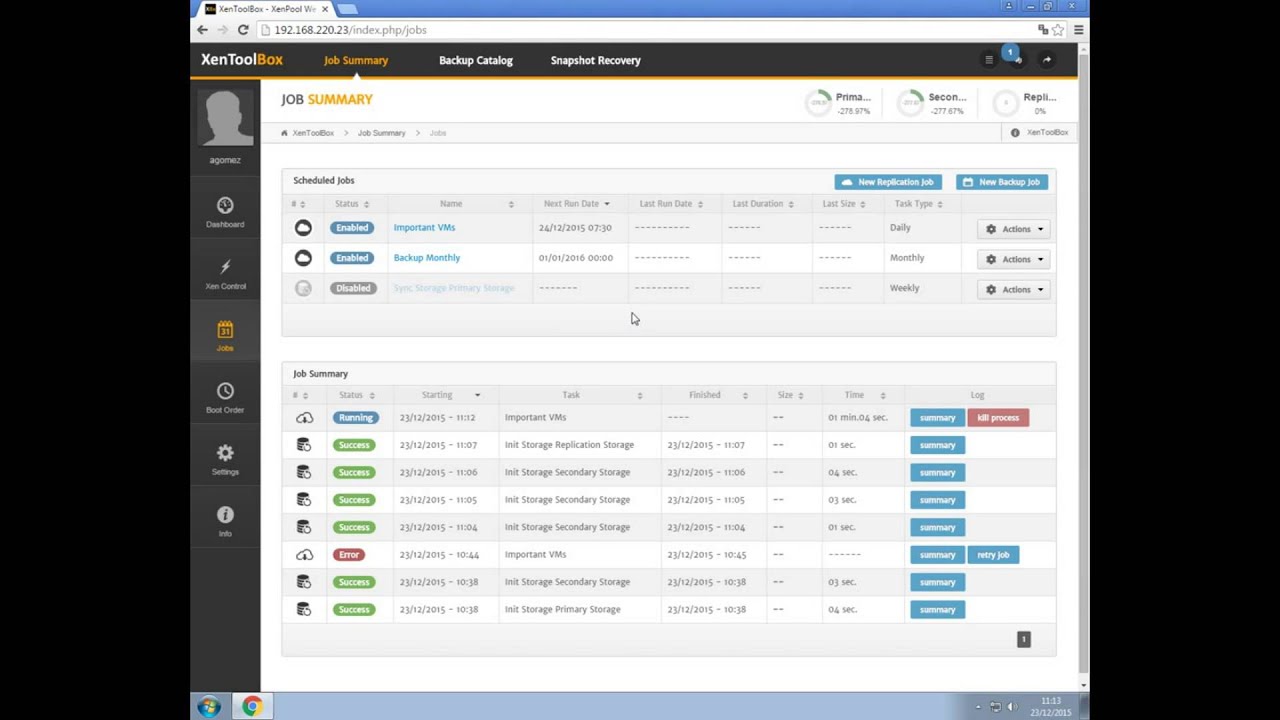Open the Info icon in sidebar

(x=225, y=514)
